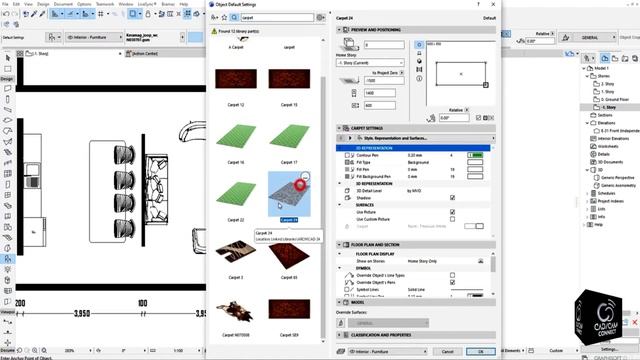Open the Style, Representation and Surfaces page dropdown
The height and width of the screenshot is (360, 640).
pos(425,138)
